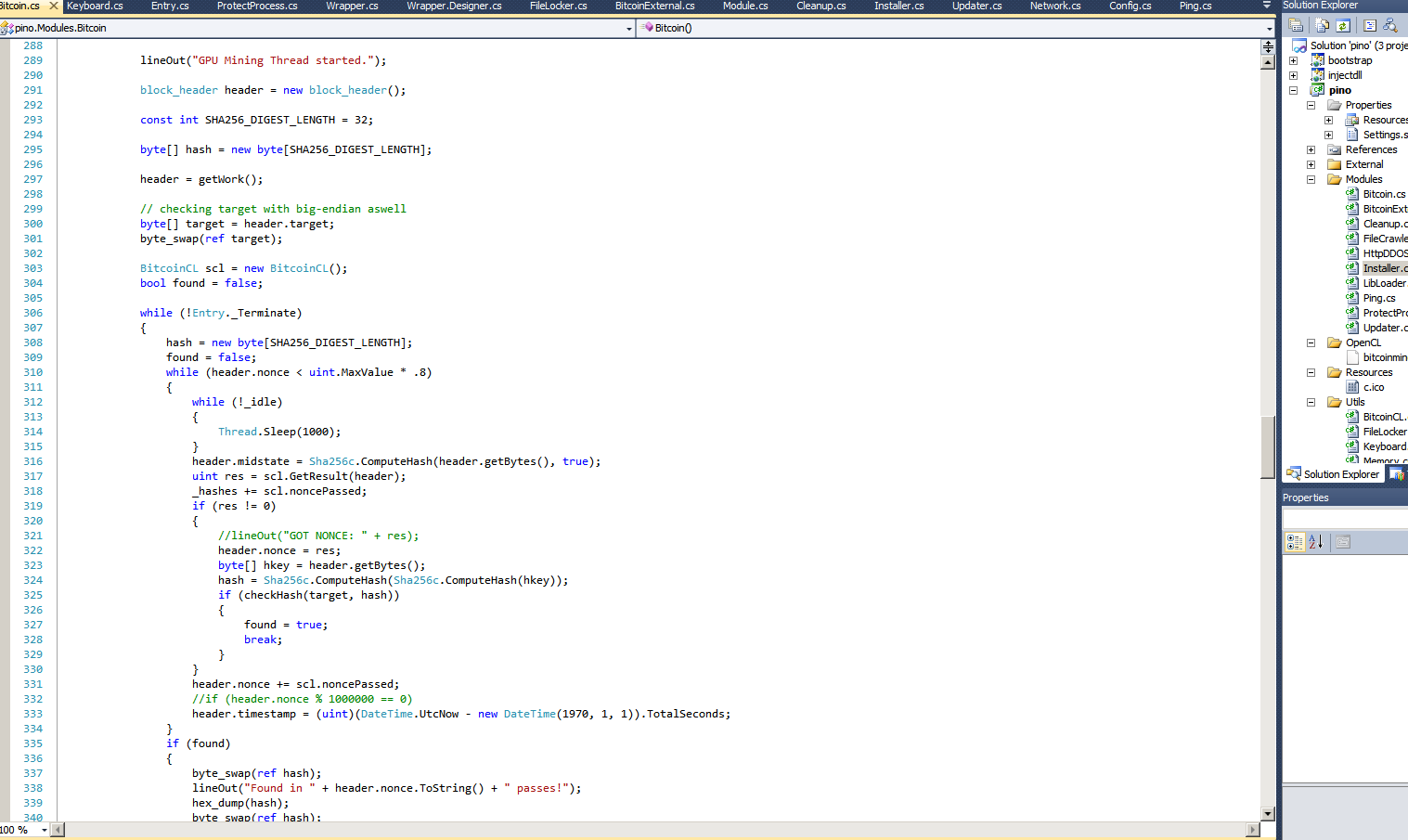
Task: Expand the bootstrap project node
Action: [x=1293, y=60]
